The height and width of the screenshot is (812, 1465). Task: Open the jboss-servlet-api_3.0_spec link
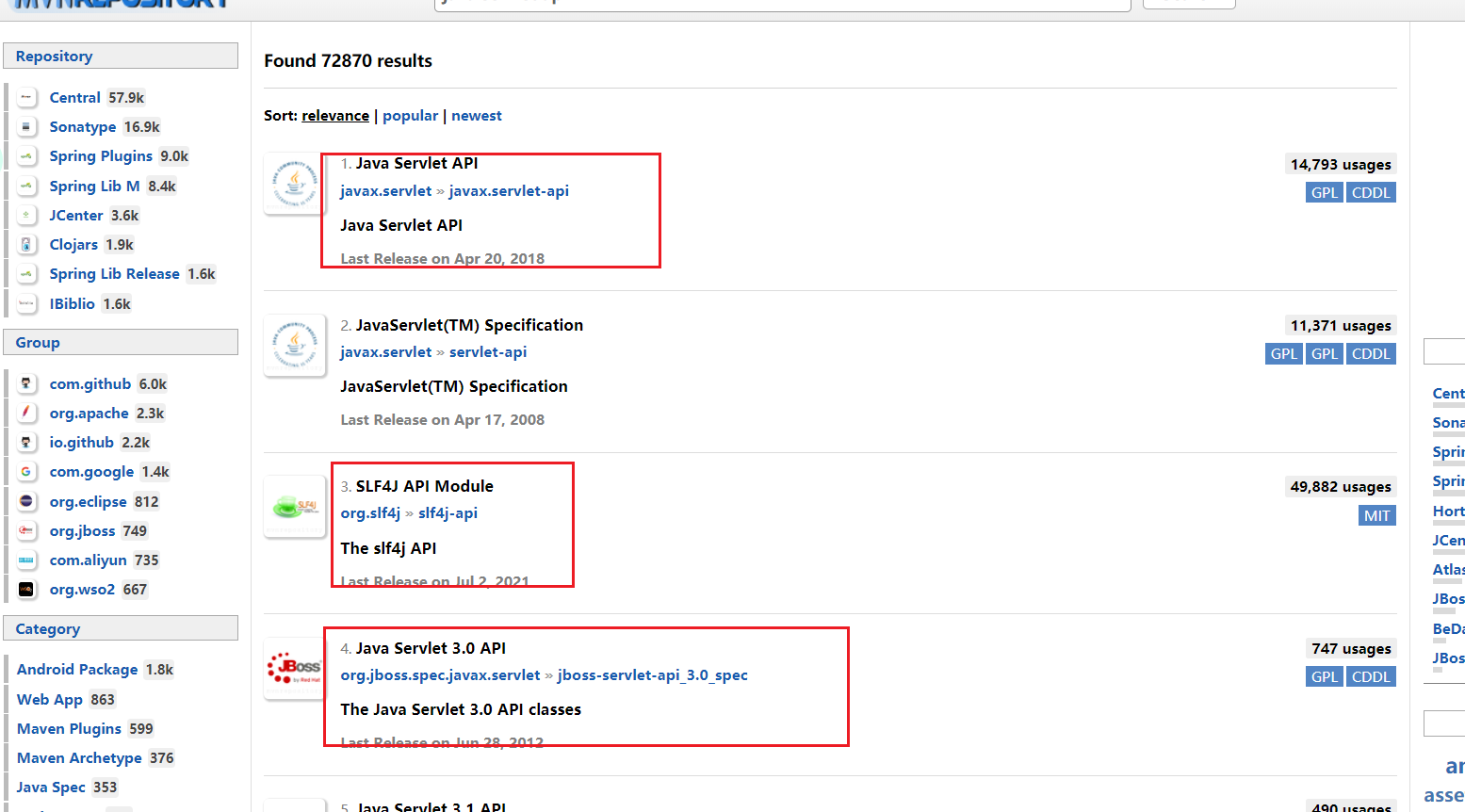652,675
